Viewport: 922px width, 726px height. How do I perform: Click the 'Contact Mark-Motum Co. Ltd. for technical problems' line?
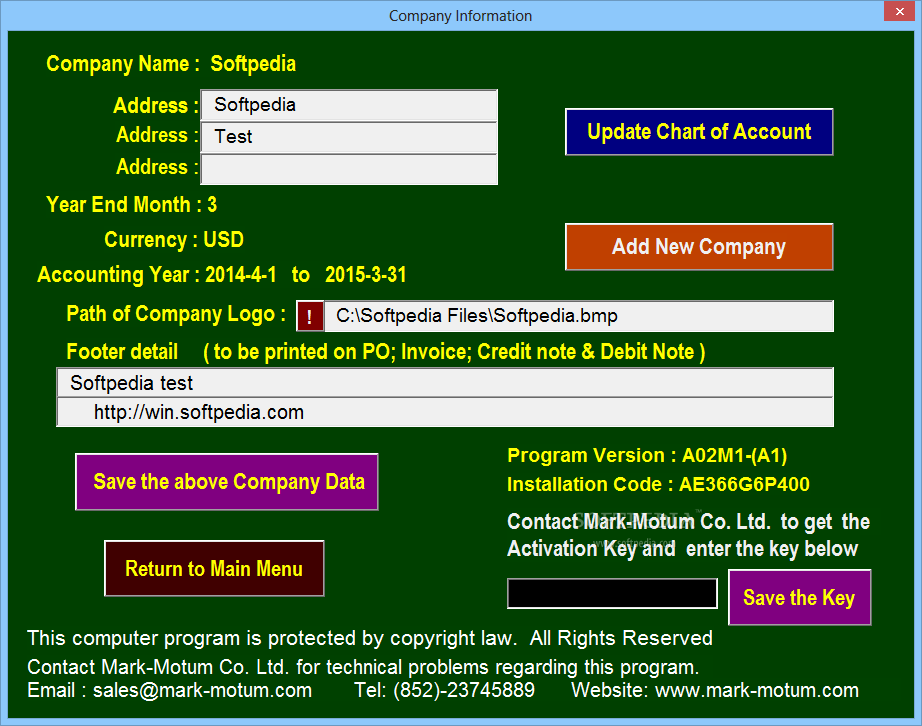363,667
